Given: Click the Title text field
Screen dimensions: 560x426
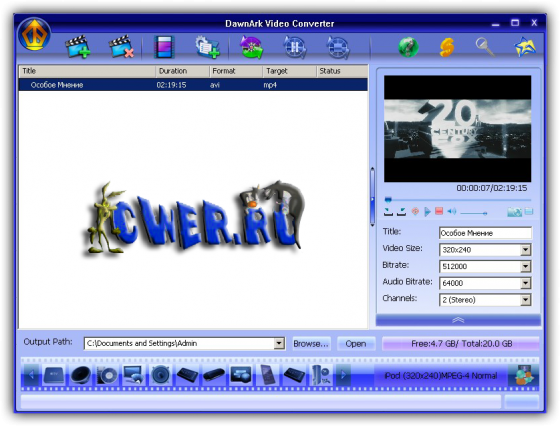Looking at the screenshot, I should point(485,233).
